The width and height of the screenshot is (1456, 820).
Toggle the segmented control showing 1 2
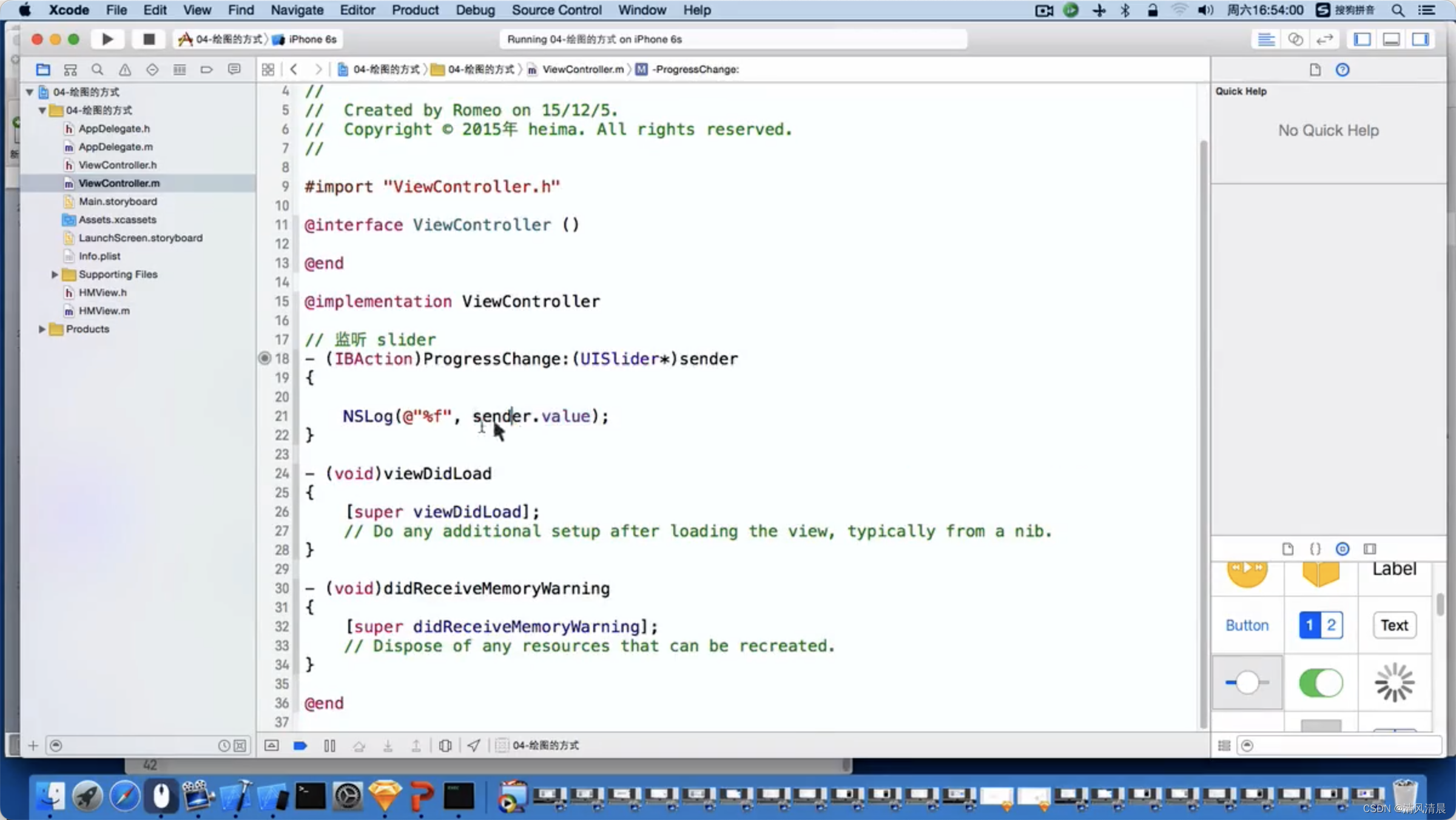pyautogui.click(x=1320, y=625)
